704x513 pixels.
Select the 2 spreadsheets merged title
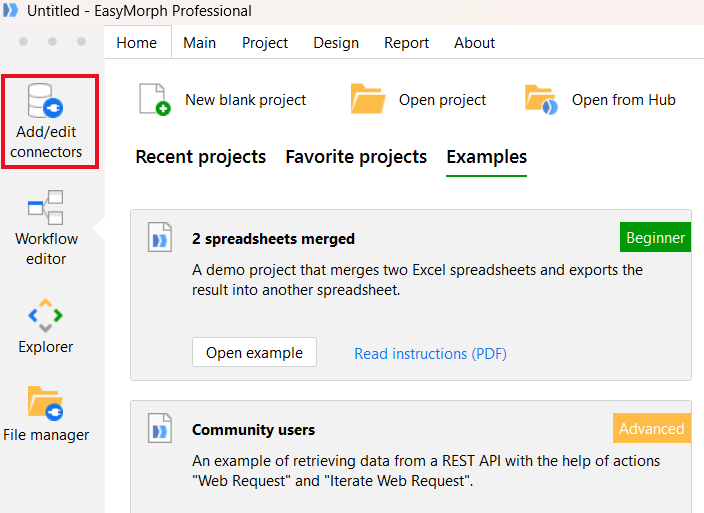click(273, 239)
